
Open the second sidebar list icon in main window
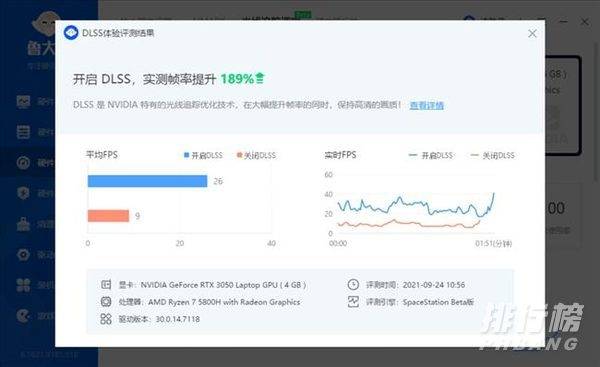coord(23,132)
